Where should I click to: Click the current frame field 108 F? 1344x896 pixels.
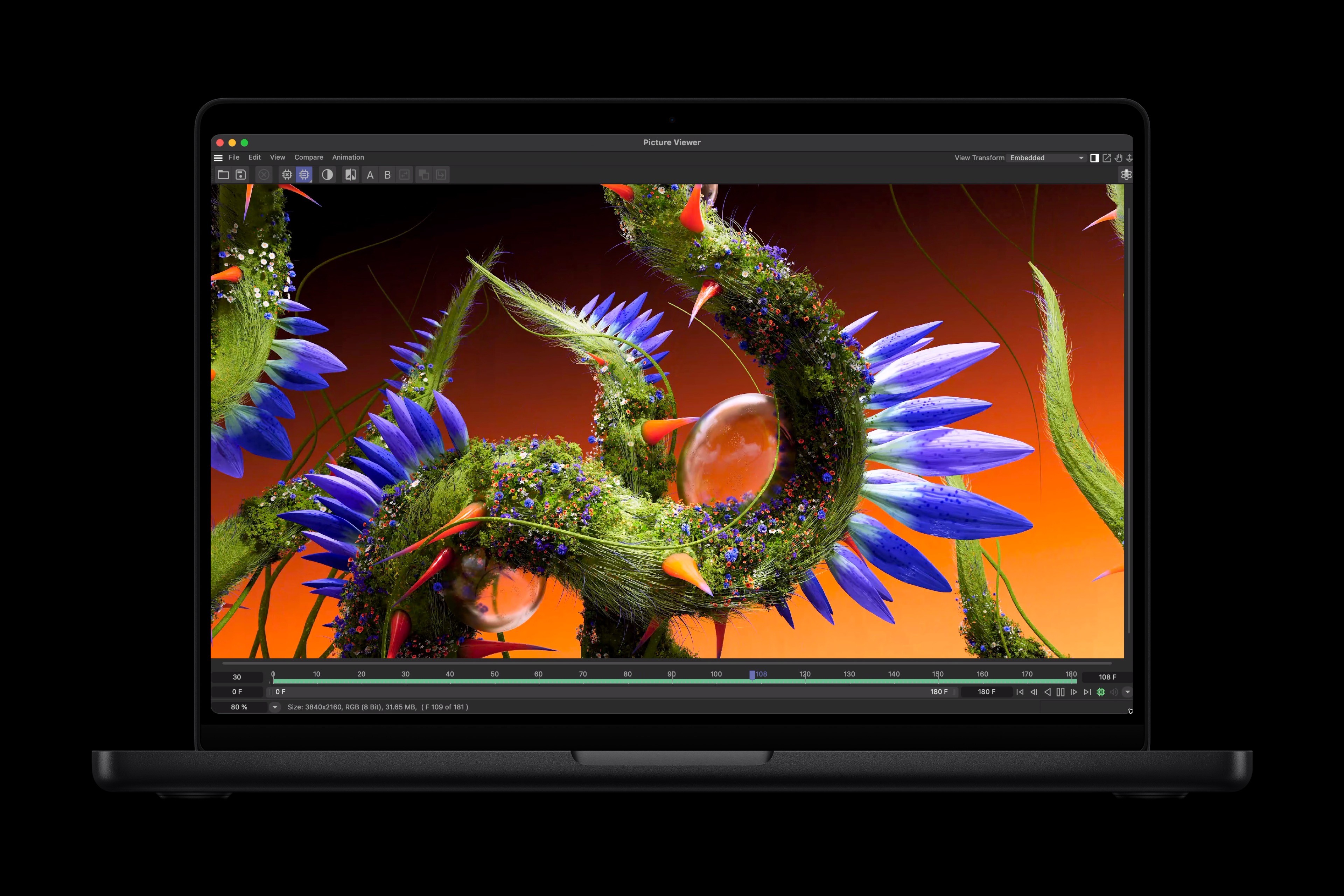(x=1107, y=677)
